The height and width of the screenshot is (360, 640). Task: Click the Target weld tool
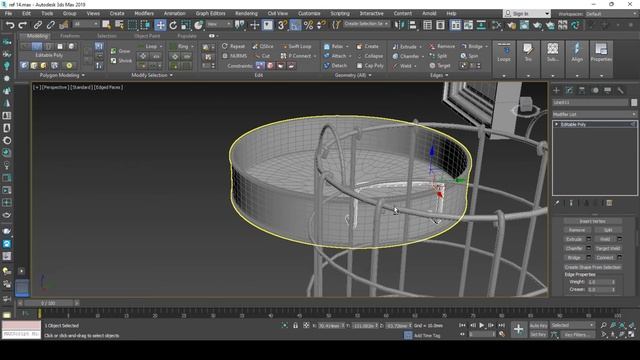[440, 65]
